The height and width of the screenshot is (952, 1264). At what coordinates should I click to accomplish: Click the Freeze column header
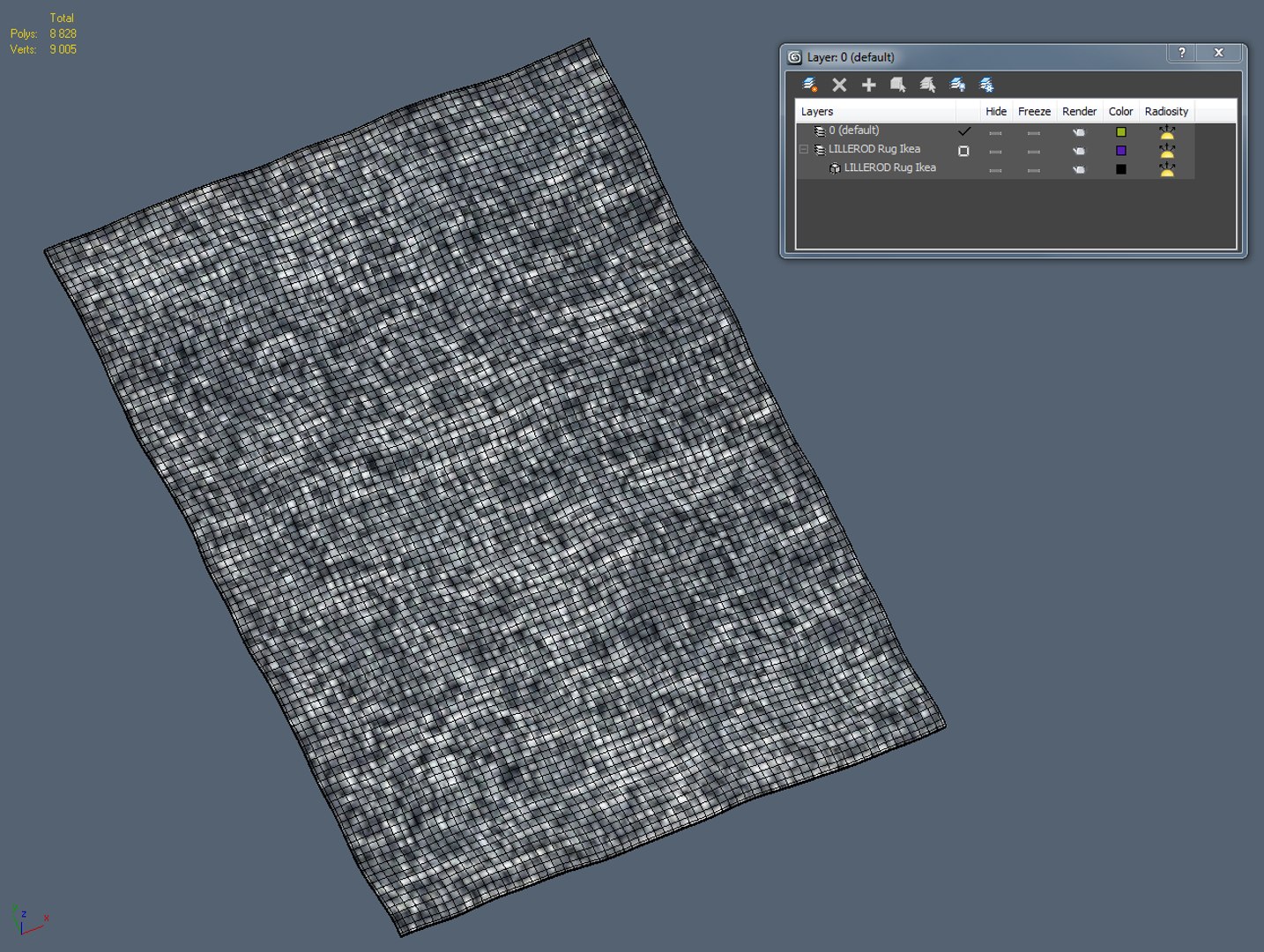(1034, 111)
